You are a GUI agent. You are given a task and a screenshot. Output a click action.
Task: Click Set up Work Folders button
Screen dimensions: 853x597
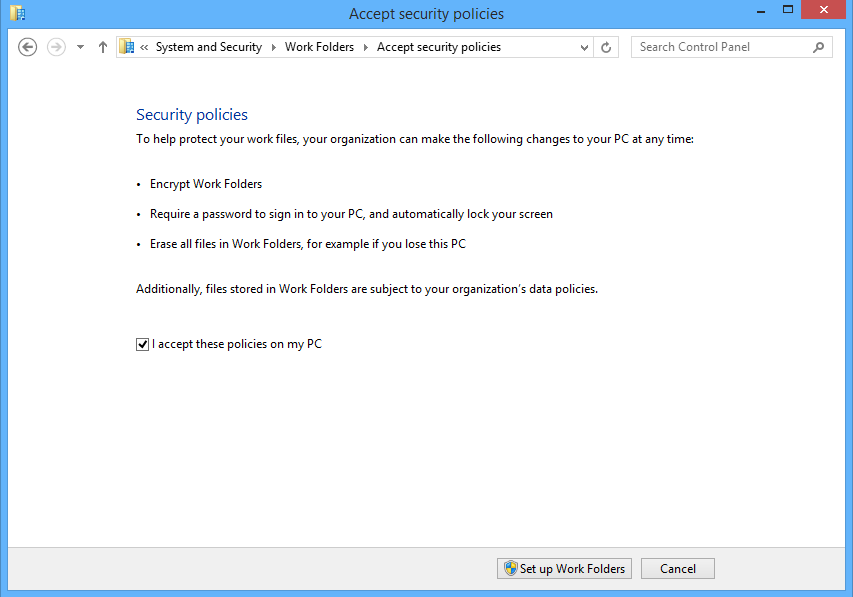click(564, 569)
